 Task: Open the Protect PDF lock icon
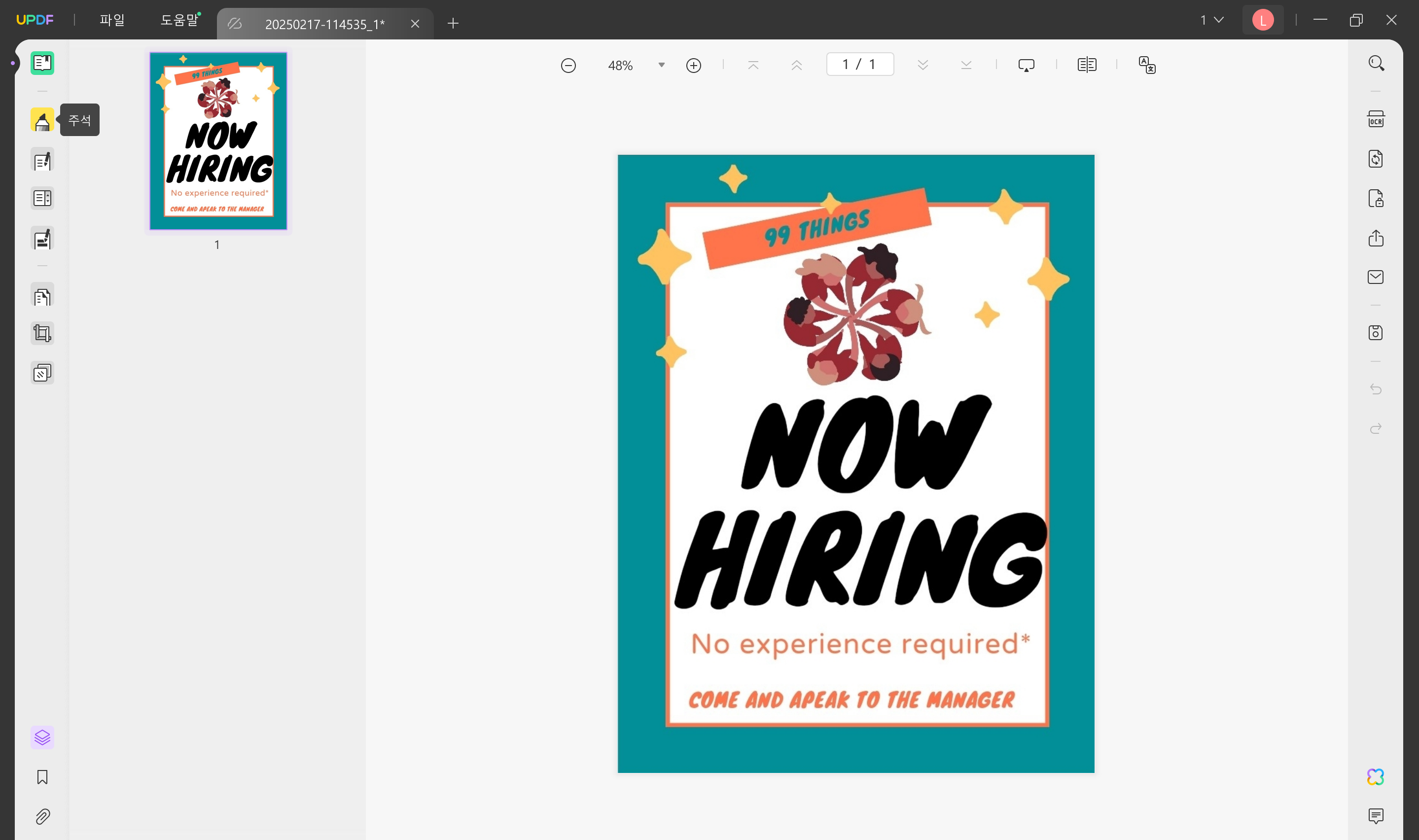[x=1376, y=199]
